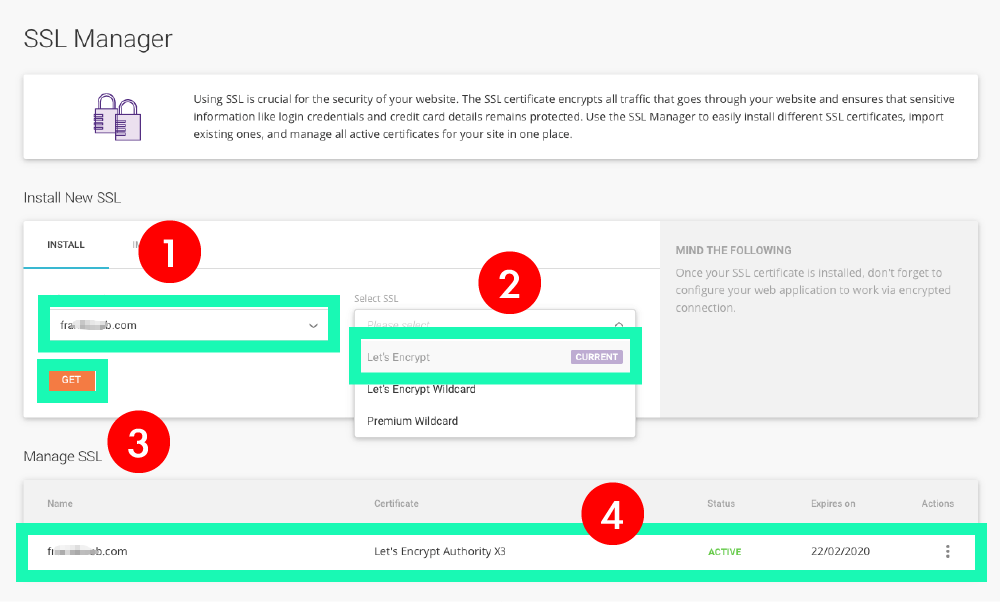Click the Expires on column header
The width and height of the screenshot is (1000, 602).
tap(833, 504)
